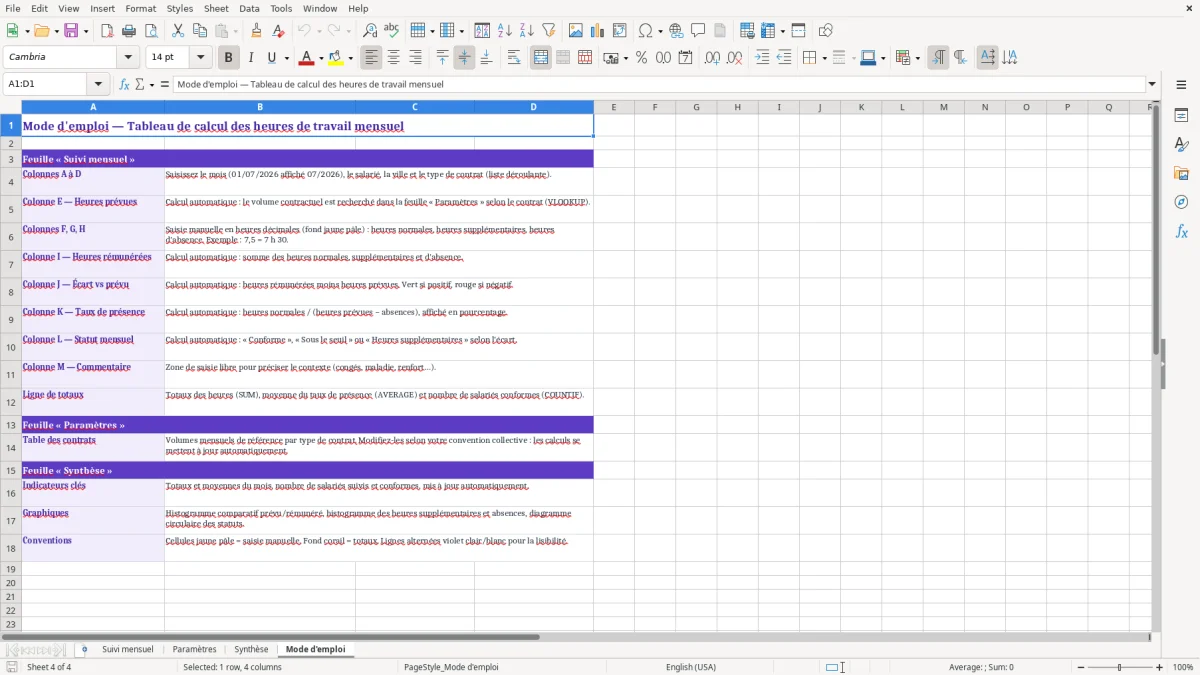Click the Export as PDF icon
The width and height of the screenshot is (1200, 675).
coord(107,31)
